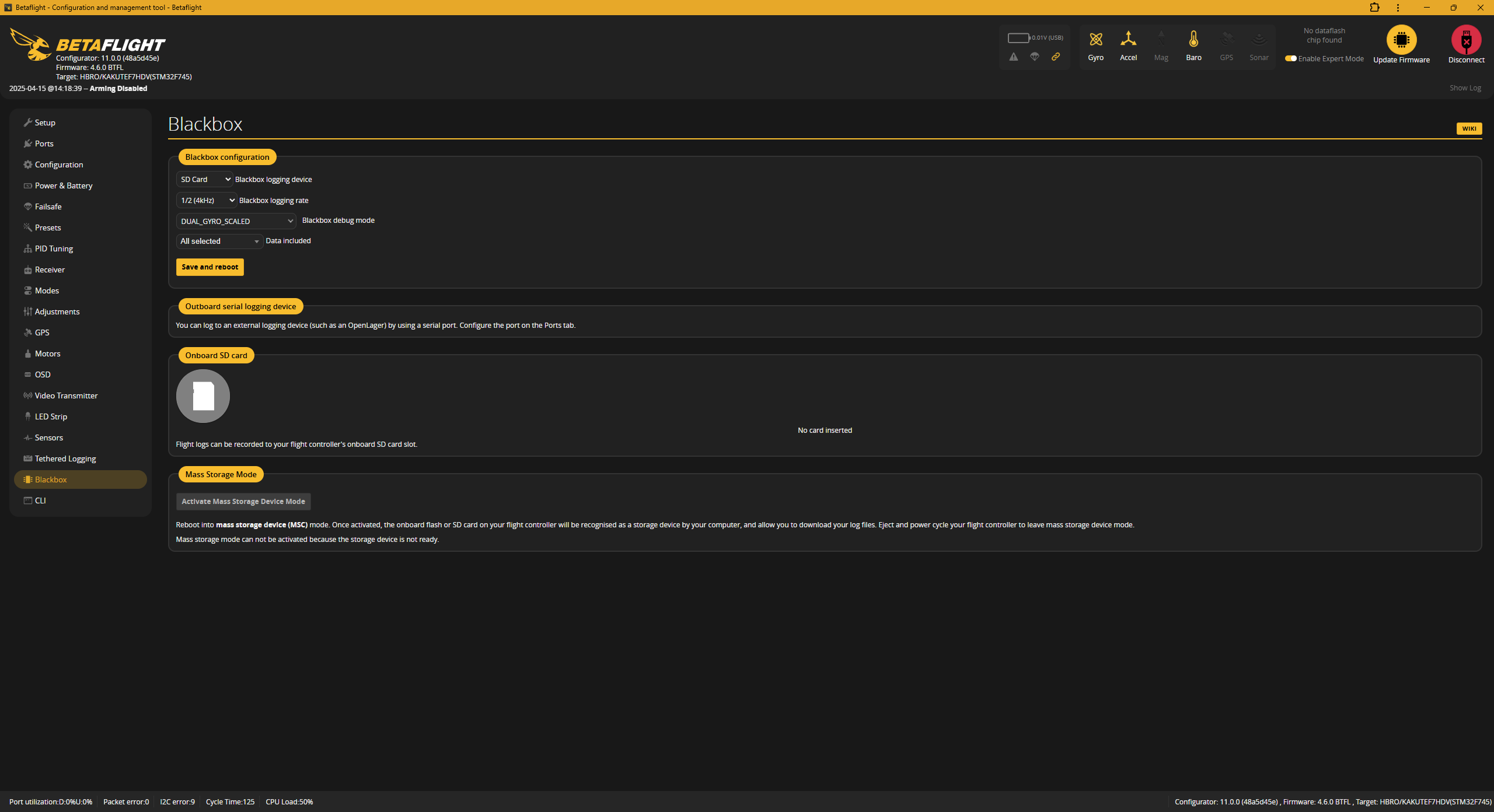Click the 'Mass Storage Mode' section heading
The width and height of the screenshot is (1494, 812).
(x=221, y=474)
